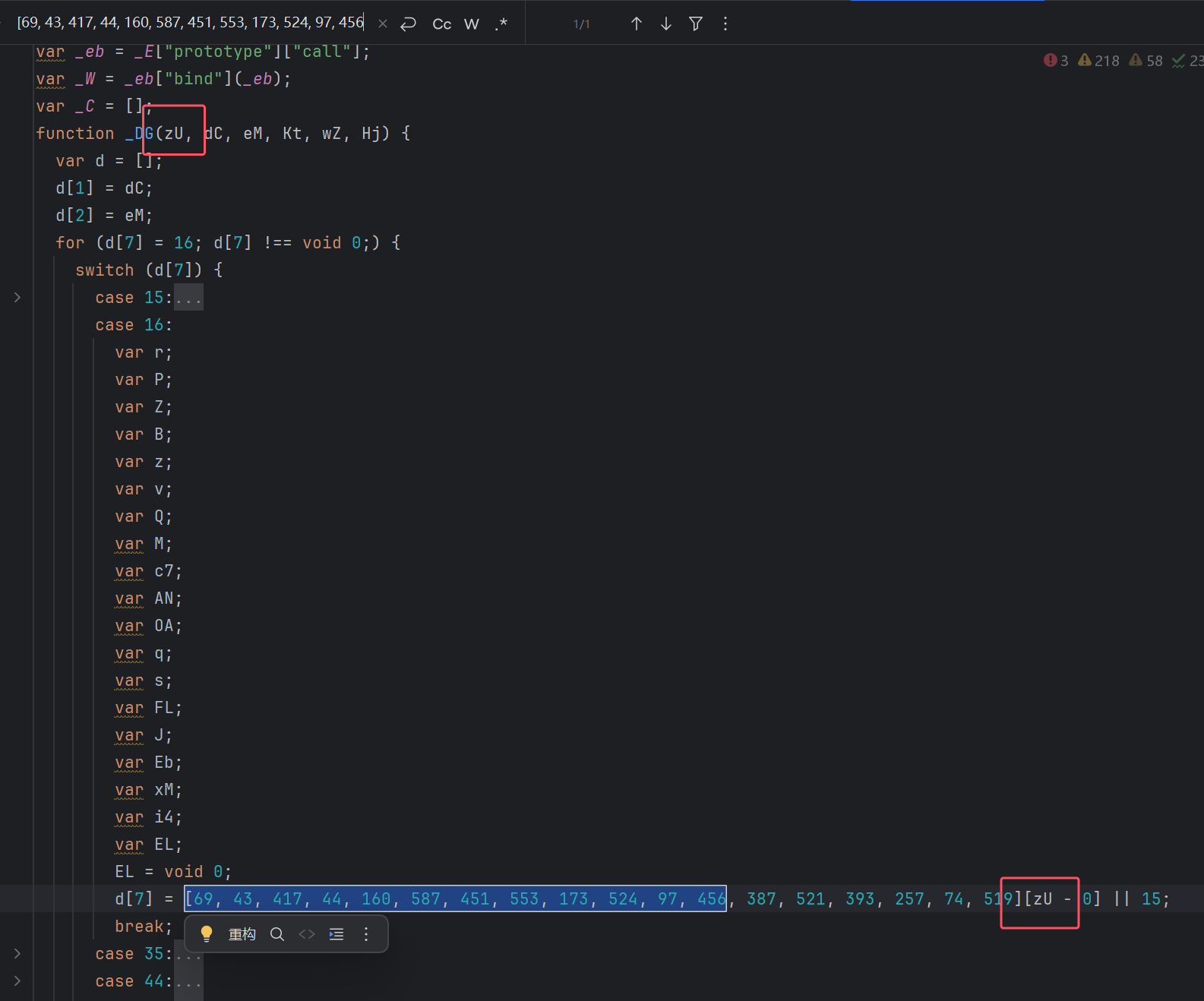Click the lightbulb intention icon

point(206,934)
